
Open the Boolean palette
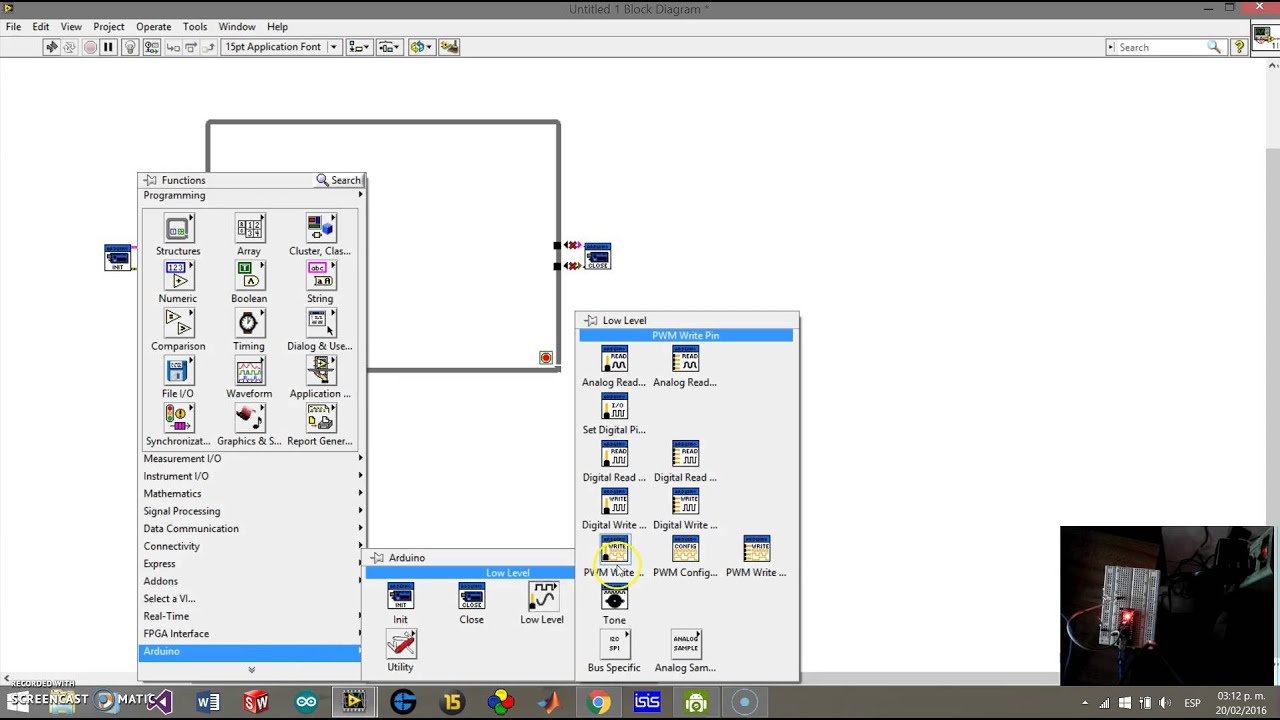click(x=249, y=276)
